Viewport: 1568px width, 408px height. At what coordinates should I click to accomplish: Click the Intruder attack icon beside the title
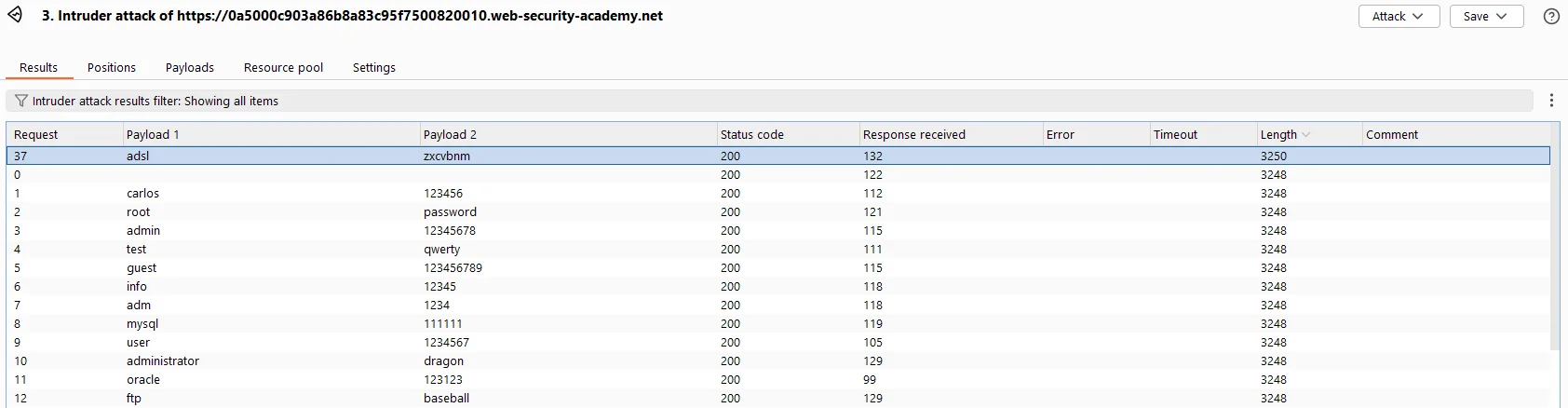(x=15, y=16)
